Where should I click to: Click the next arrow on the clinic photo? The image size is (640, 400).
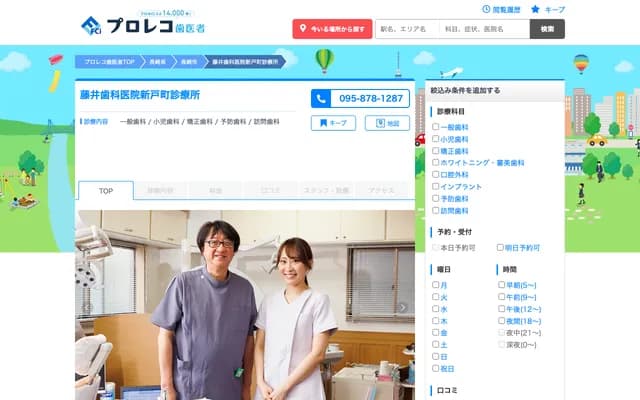[x=402, y=308]
